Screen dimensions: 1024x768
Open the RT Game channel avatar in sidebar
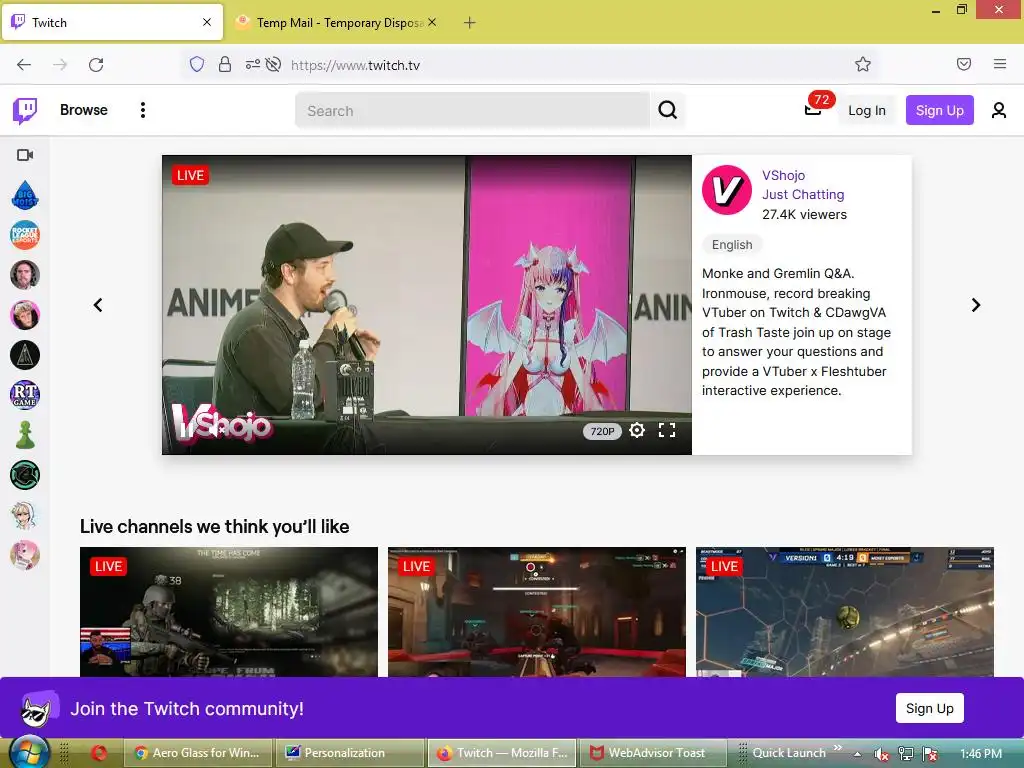(x=25, y=395)
